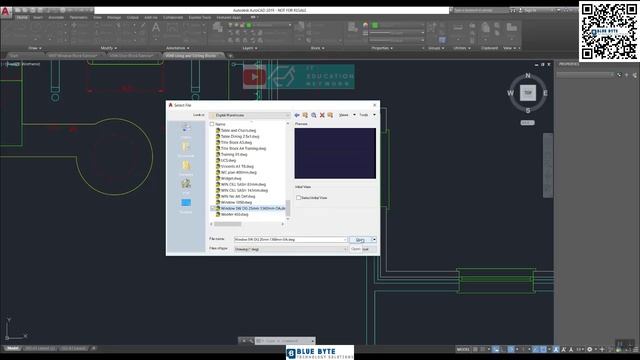Open the AutoCAD application menu logo
This screenshot has width=640, height=360.
tap(5, 11)
